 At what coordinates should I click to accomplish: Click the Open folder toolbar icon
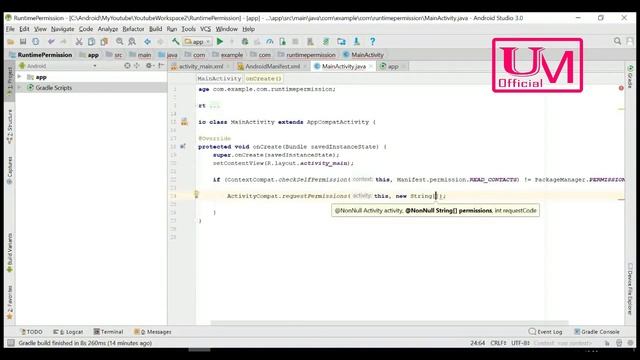[x=11, y=42]
